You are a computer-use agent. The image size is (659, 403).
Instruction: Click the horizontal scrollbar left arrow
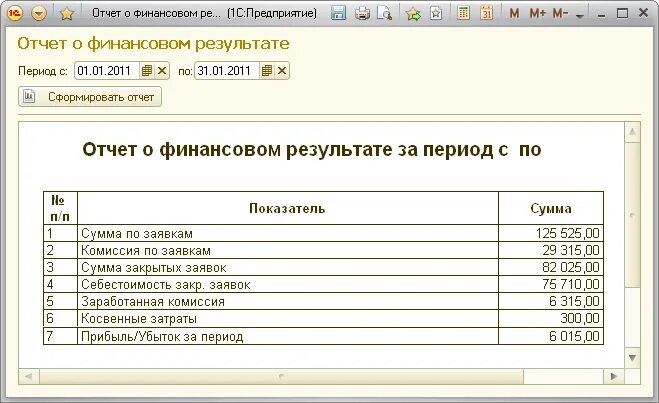point(29,376)
